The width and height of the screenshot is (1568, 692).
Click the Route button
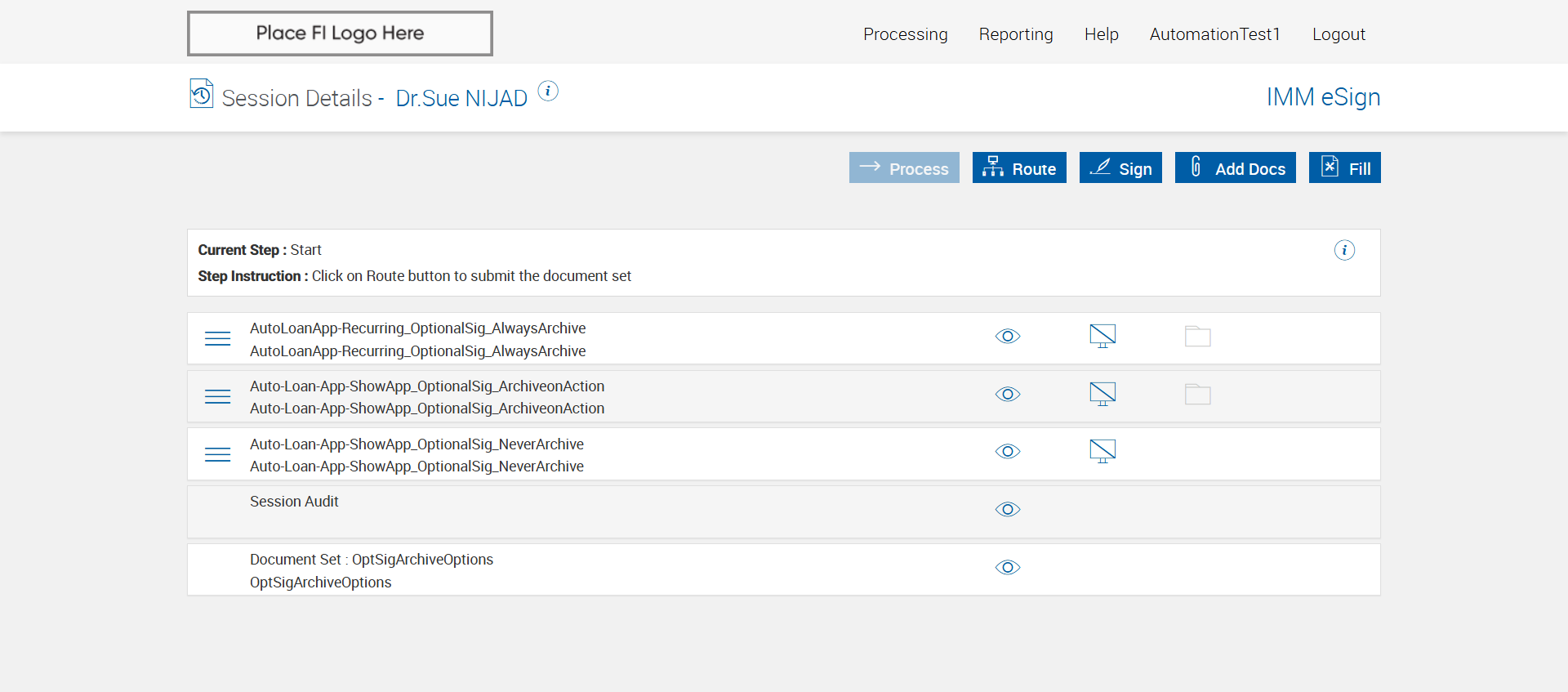coord(1019,168)
